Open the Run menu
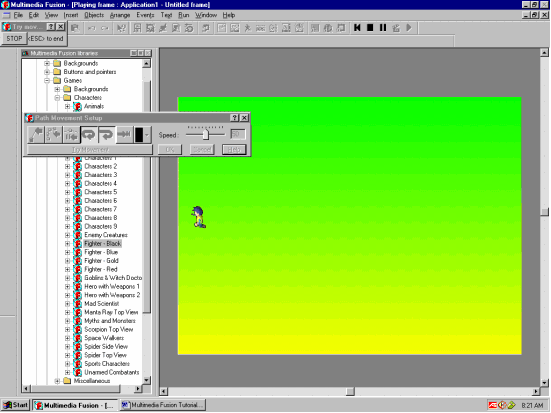Screen dimensions: 551x413 183,15
